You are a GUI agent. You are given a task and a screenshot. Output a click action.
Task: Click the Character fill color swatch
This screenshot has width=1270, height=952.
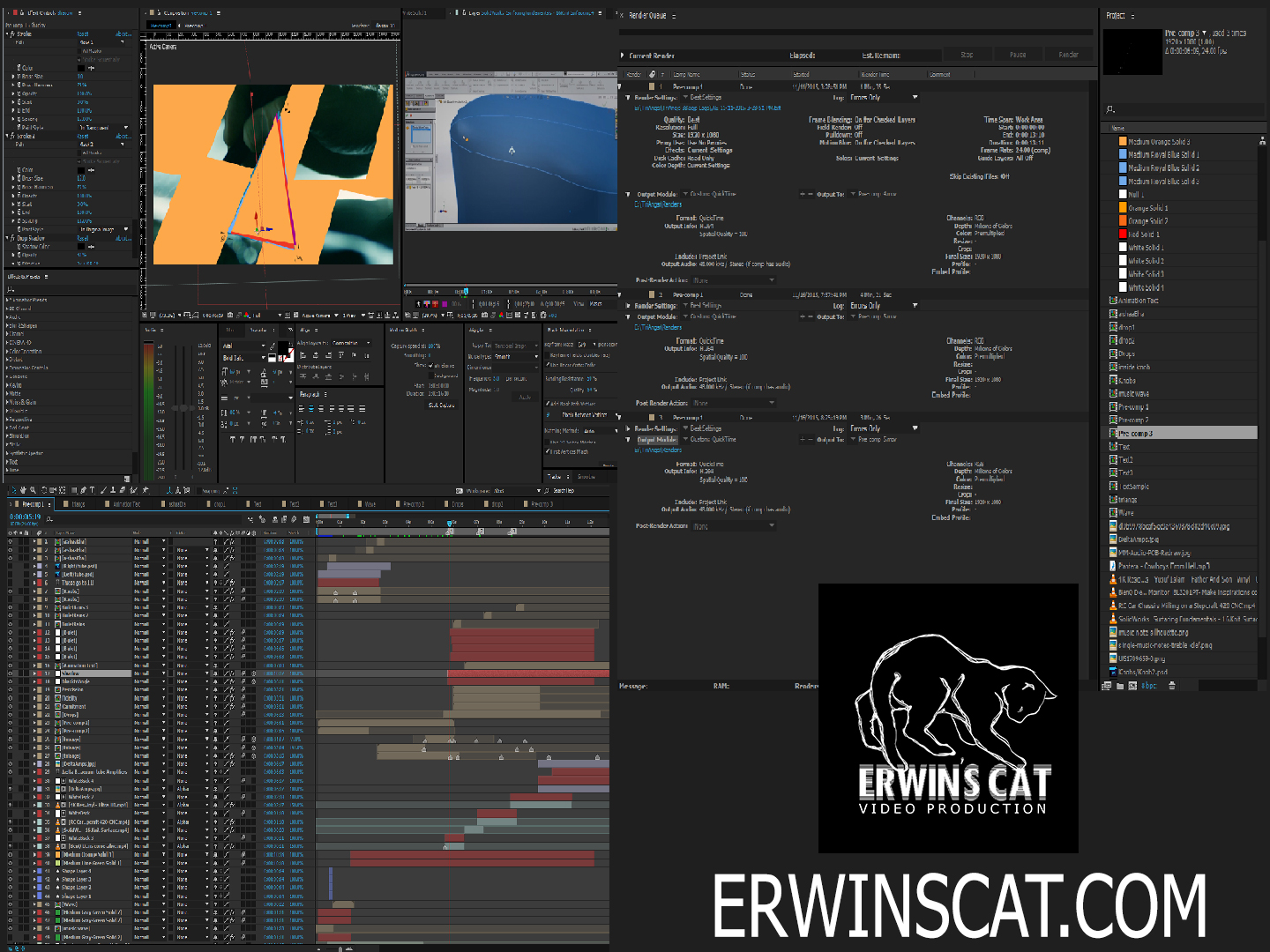pyautogui.click(x=283, y=346)
